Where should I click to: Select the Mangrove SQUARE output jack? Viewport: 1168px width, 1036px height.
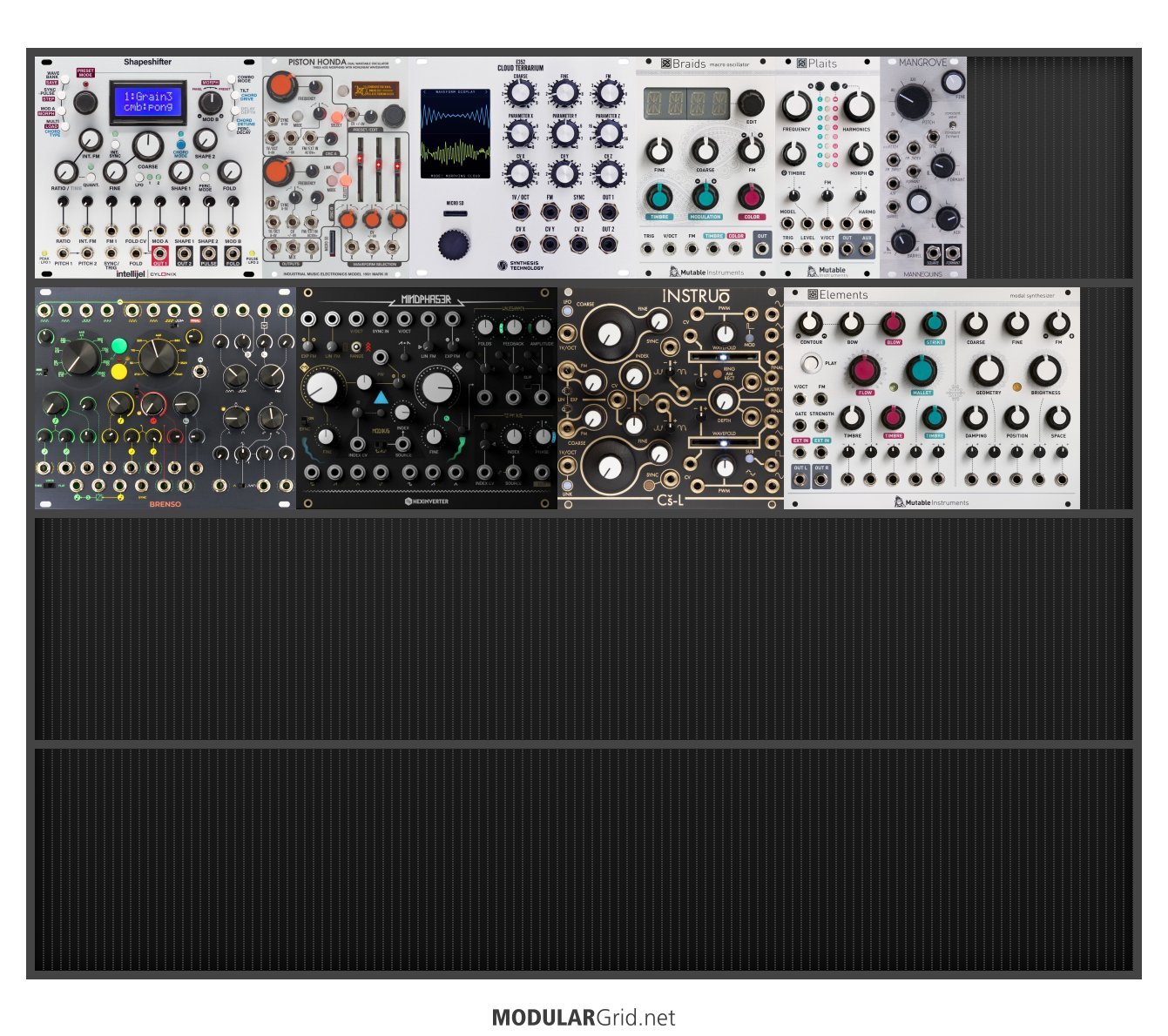[932, 253]
